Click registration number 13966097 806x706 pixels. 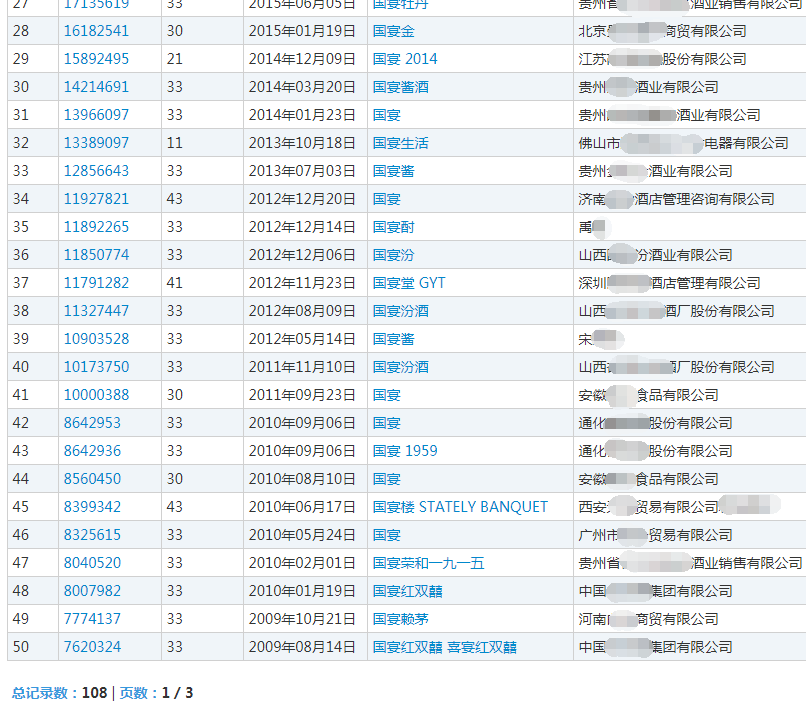96,115
